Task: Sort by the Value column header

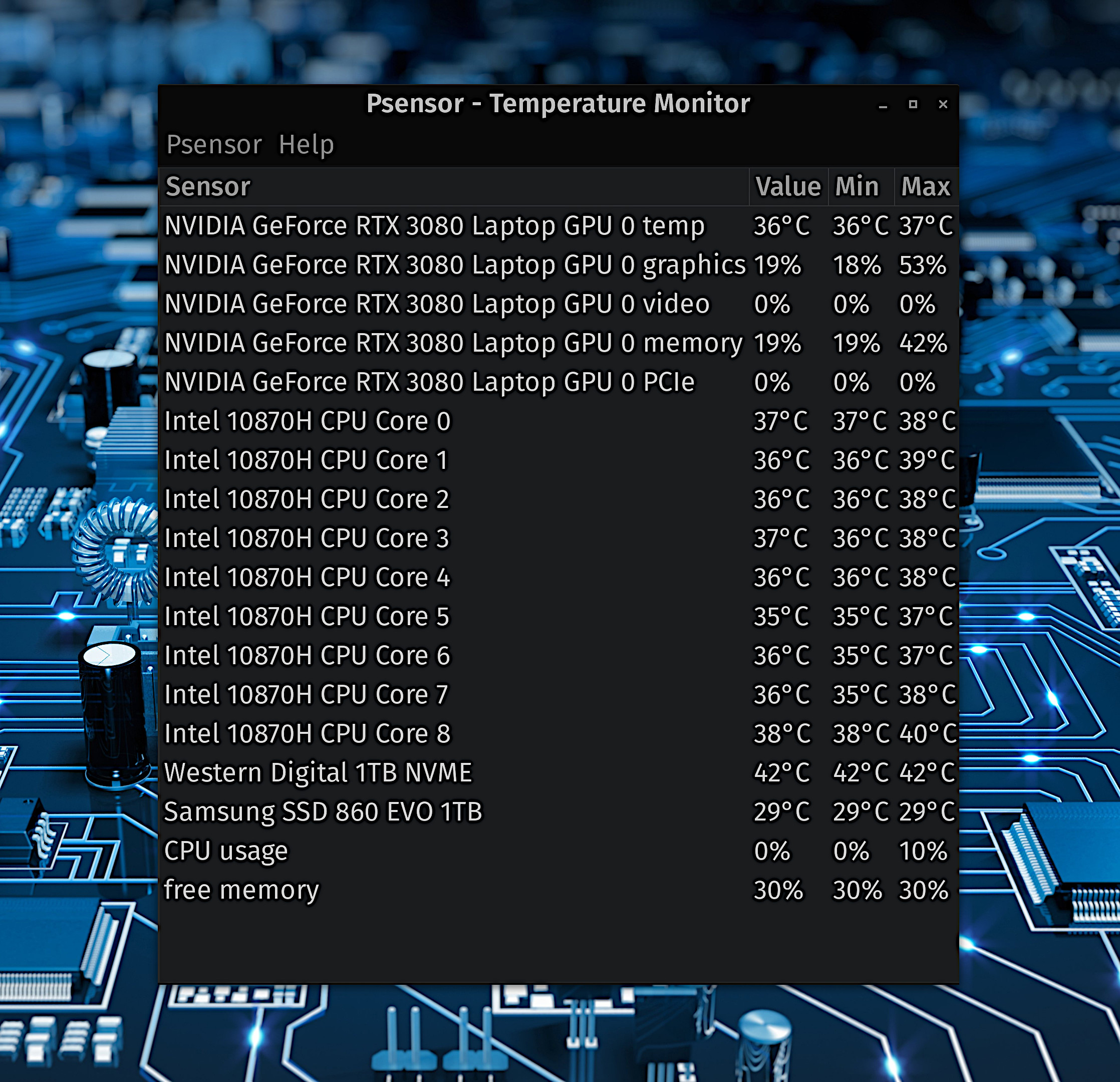Action: point(788,187)
